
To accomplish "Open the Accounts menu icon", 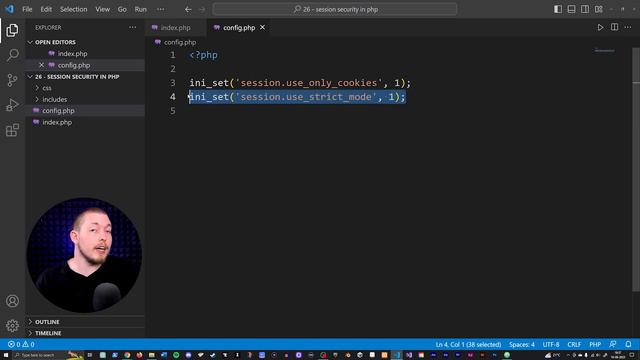I will tap(12, 301).
